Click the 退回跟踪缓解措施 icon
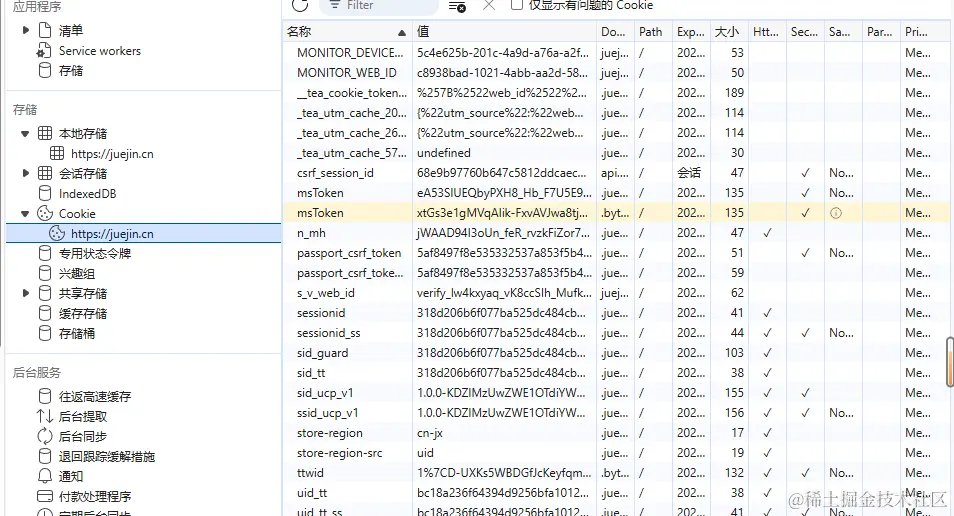 coord(44,456)
